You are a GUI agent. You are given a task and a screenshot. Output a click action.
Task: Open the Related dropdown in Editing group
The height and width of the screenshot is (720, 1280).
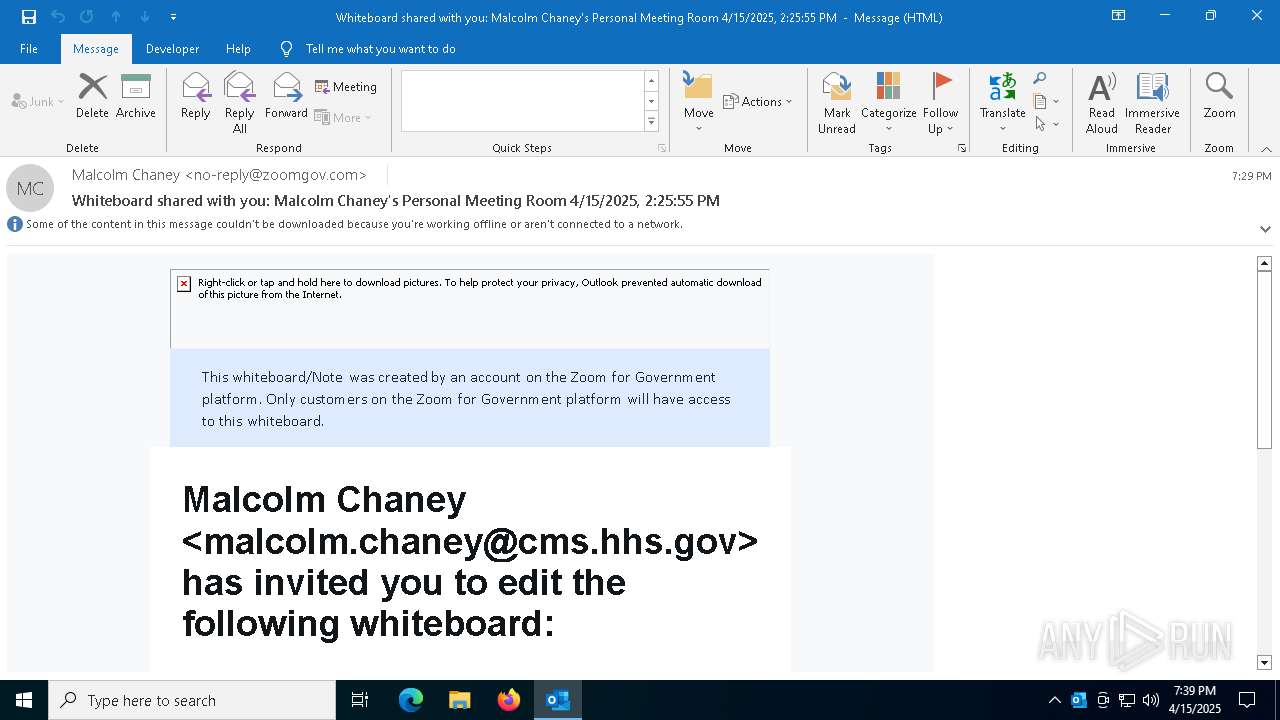click(1046, 101)
